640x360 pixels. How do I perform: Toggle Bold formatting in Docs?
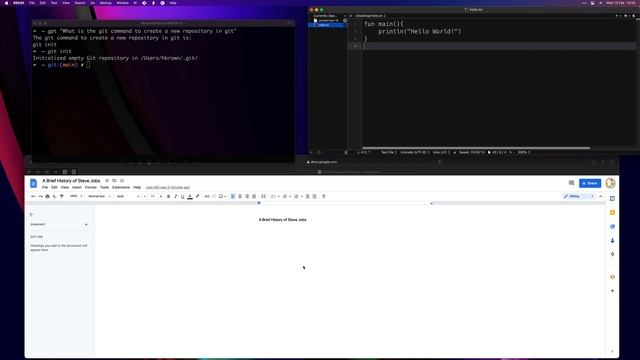tap(169, 196)
